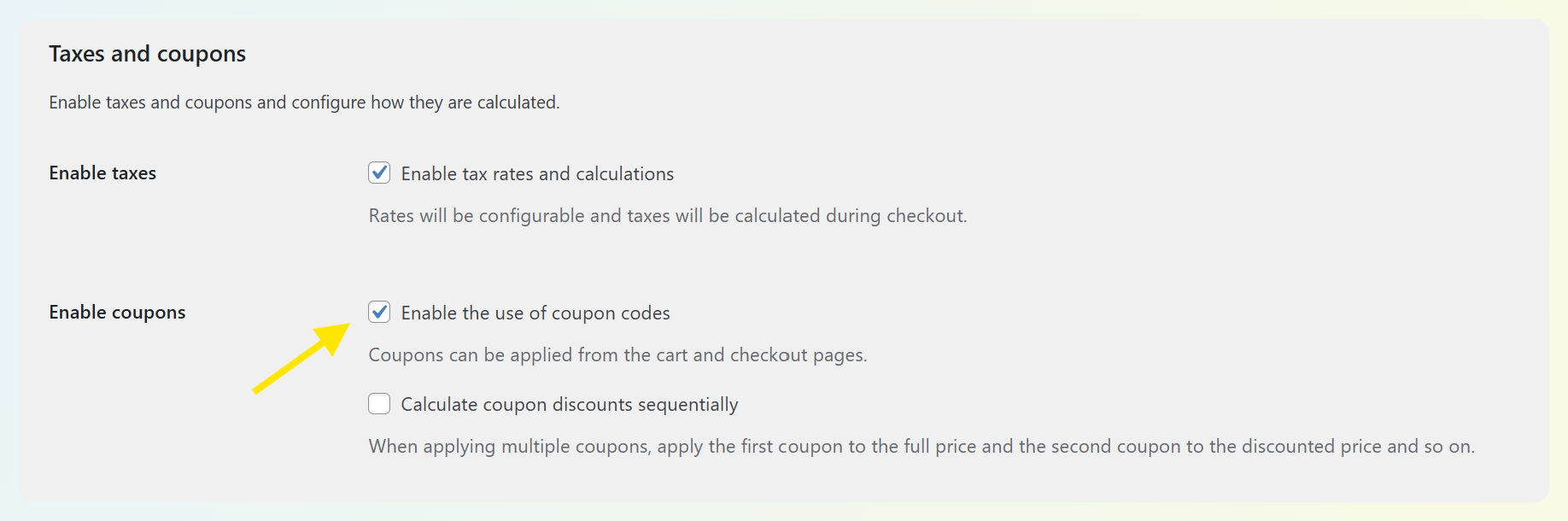Click the "Enable the use of coupon codes" label
Viewport: 1568px width, 521px height.
(x=535, y=313)
